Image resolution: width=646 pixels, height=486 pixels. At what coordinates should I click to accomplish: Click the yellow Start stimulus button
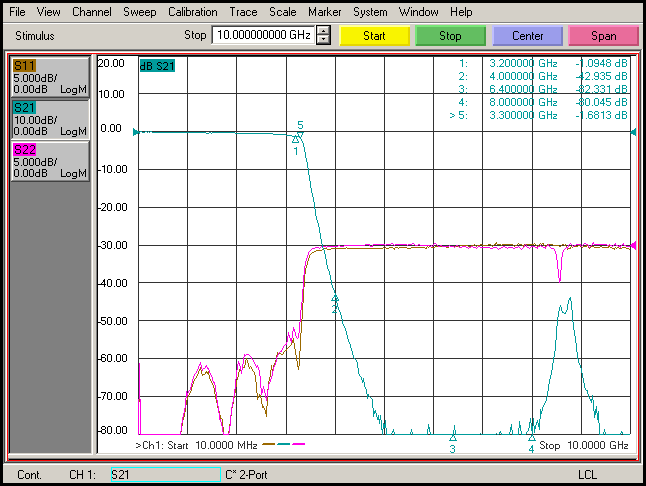pyautogui.click(x=374, y=36)
